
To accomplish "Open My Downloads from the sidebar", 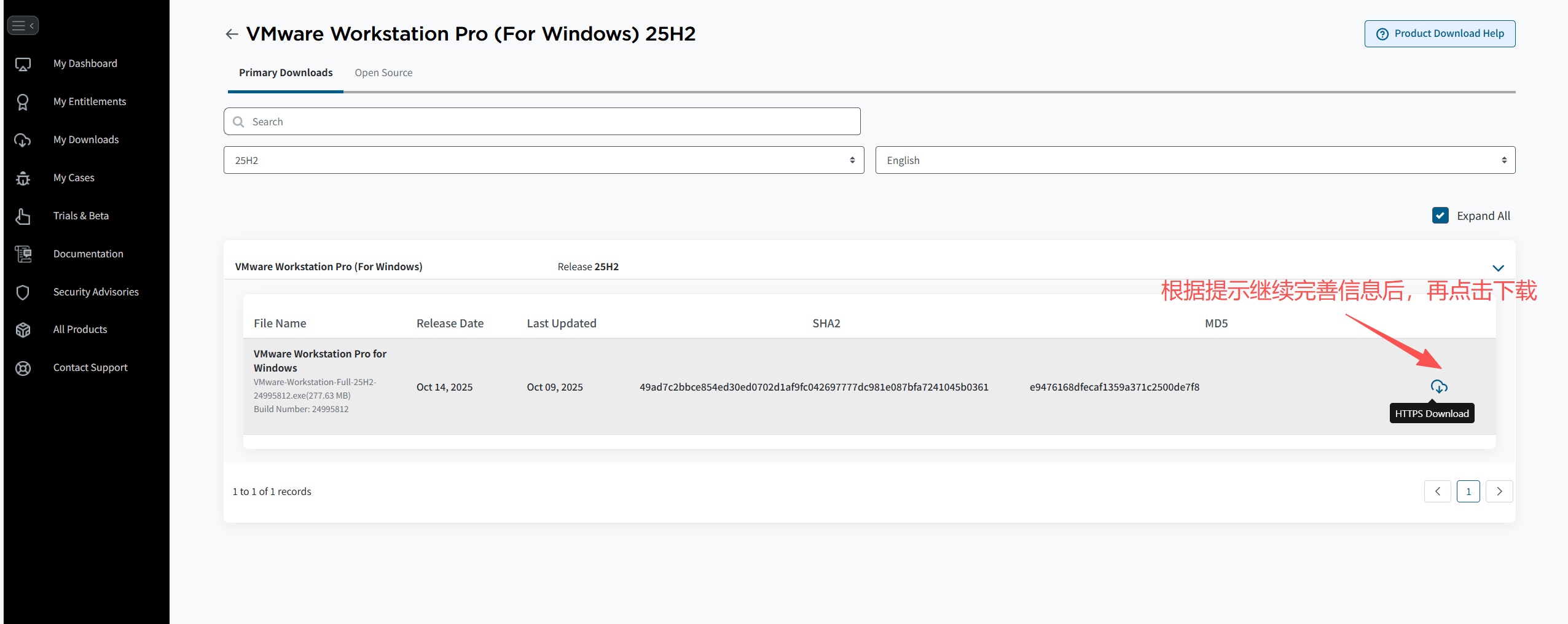I will click(86, 140).
